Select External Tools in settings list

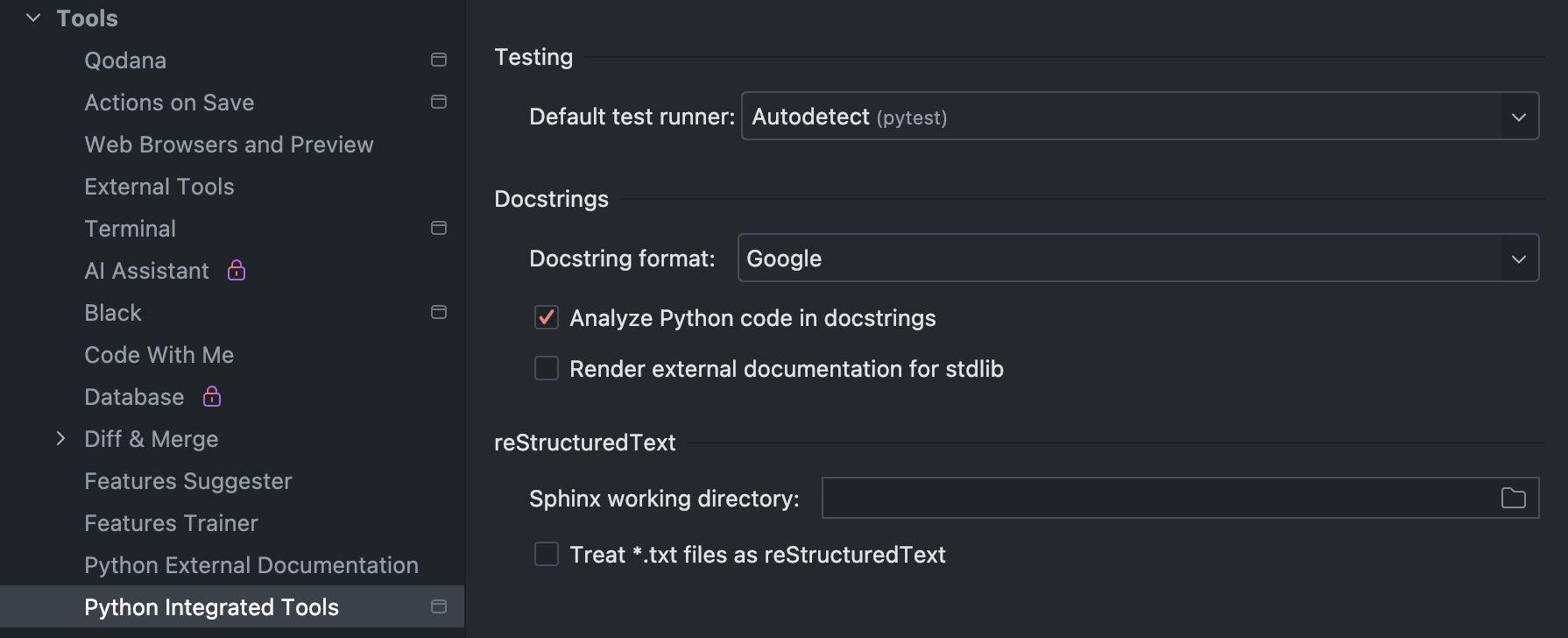pyautogui.click(x=159, y=187)
